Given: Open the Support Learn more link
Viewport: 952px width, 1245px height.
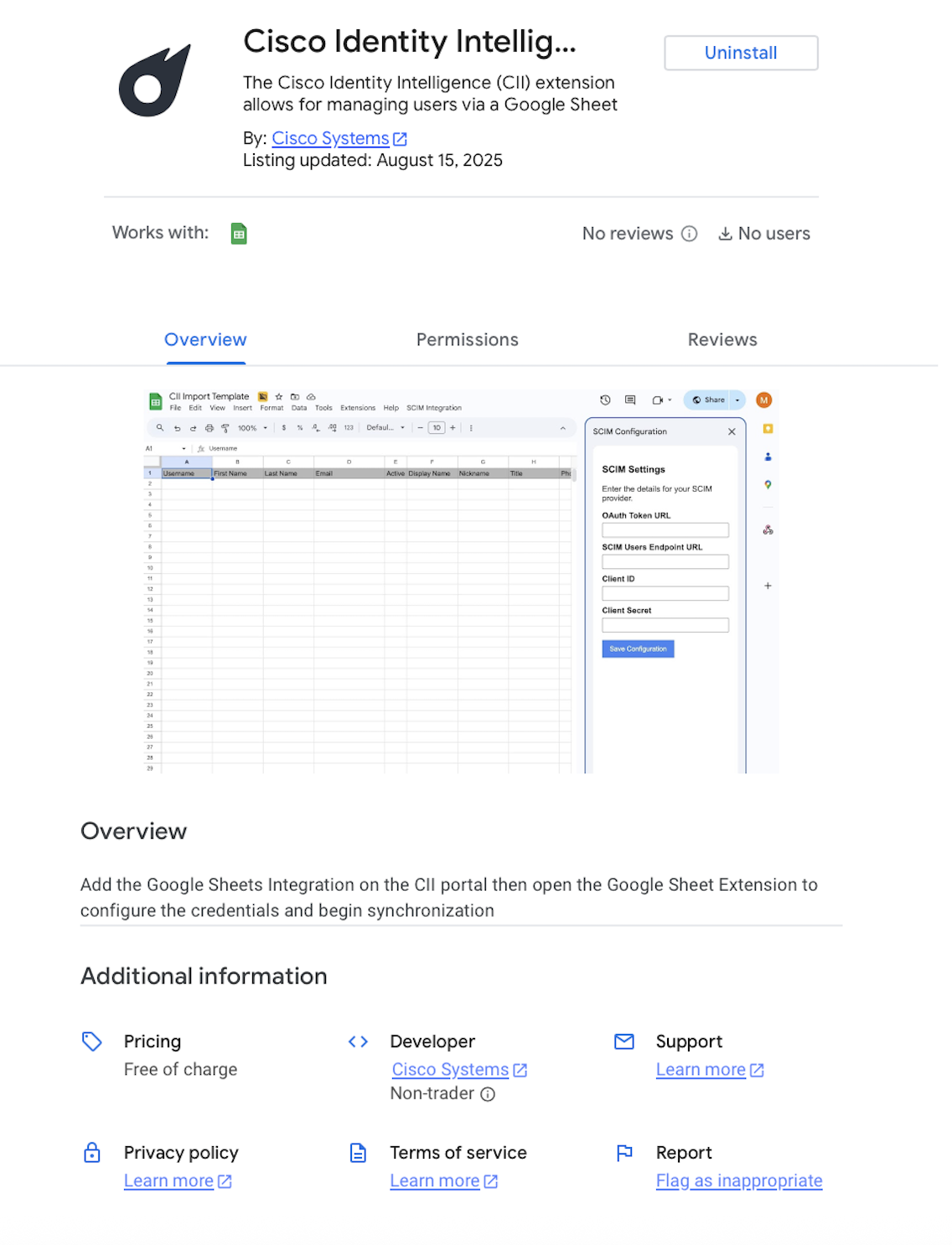Looking at the screenshot, I should (x=701, y=1070).
